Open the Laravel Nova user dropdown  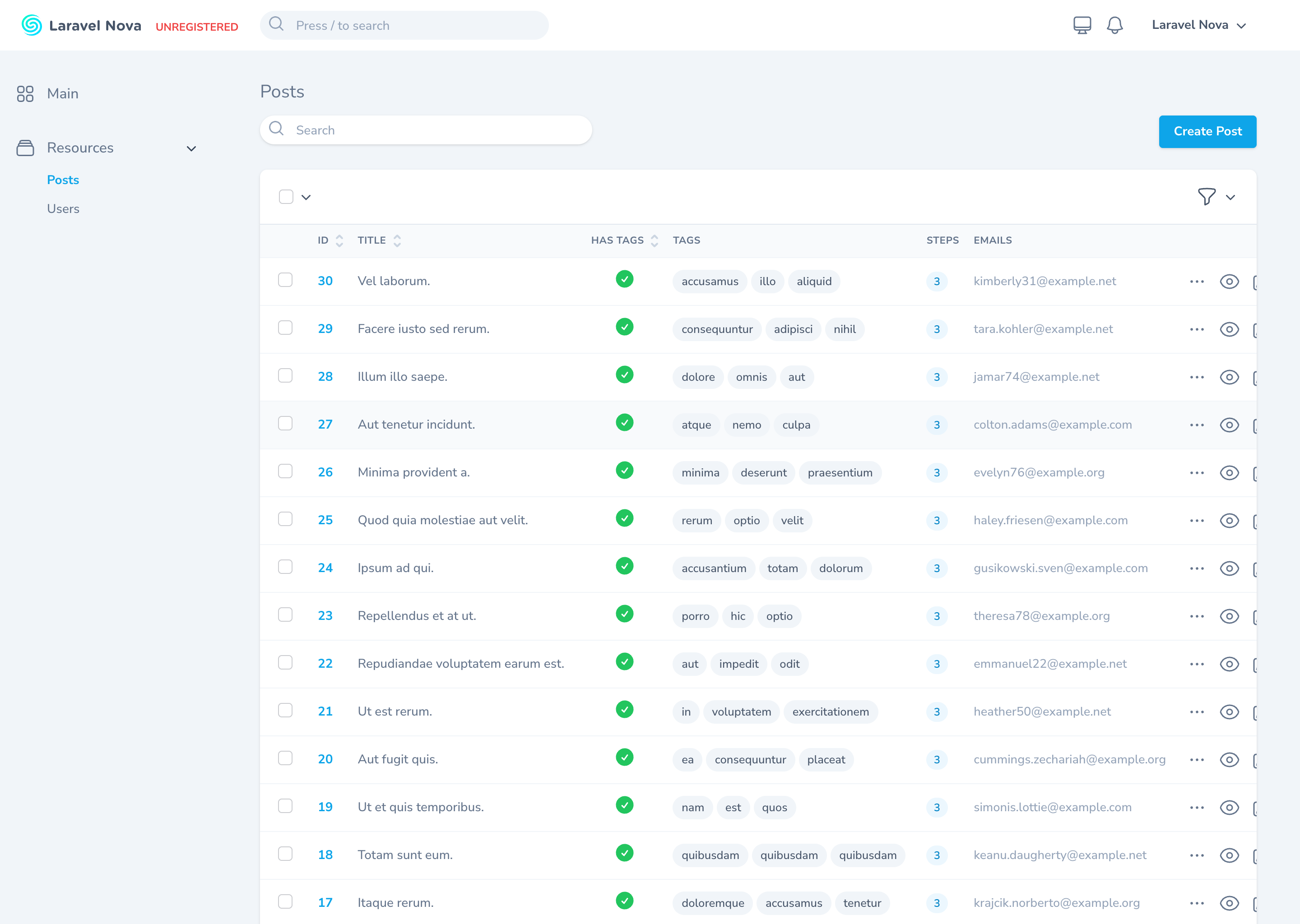[x=1199, y=25]
